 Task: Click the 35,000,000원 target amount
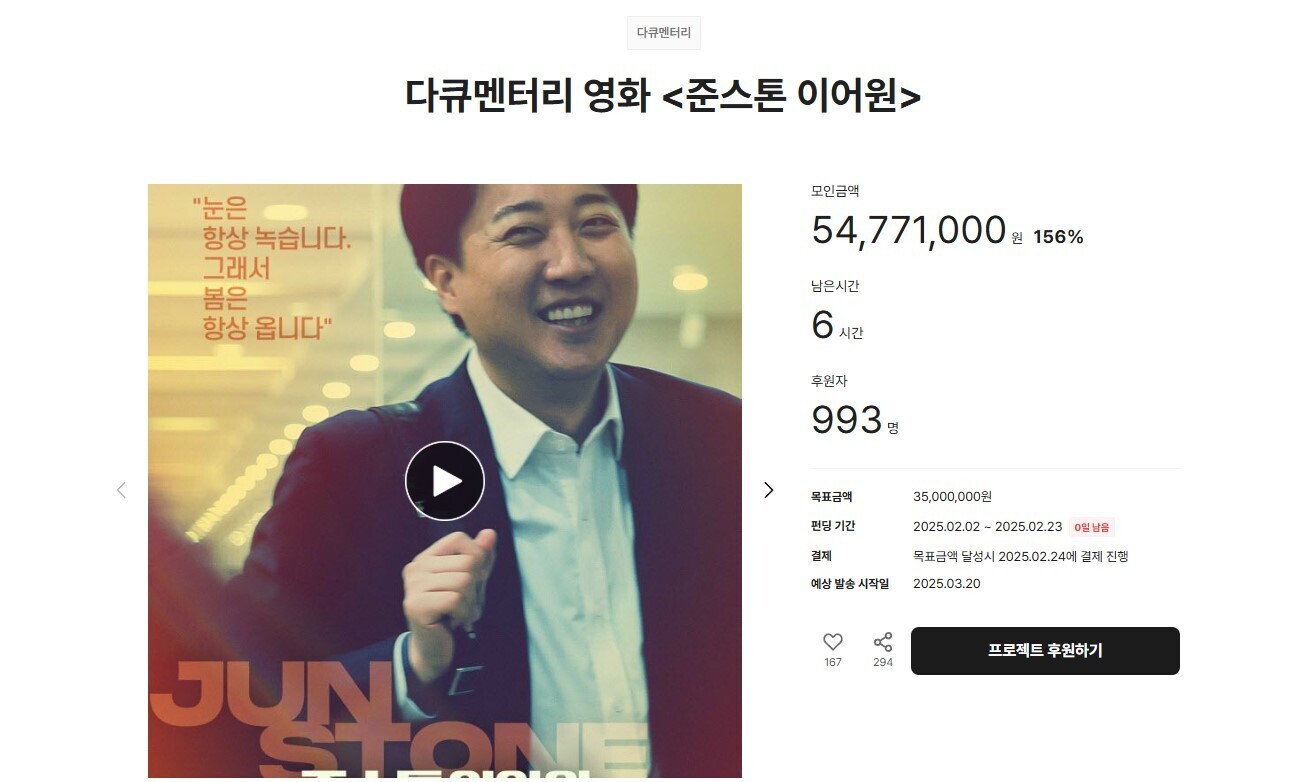tap(952, 497)
